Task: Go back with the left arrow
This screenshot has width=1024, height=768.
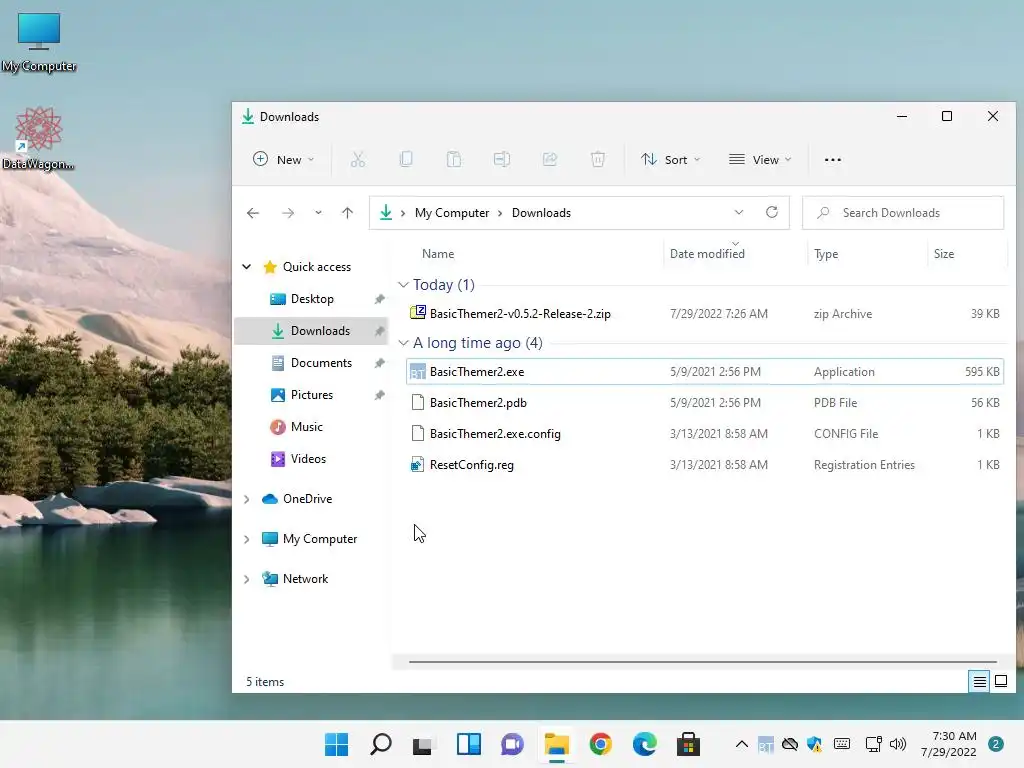Action: click(x=253, y=213)
